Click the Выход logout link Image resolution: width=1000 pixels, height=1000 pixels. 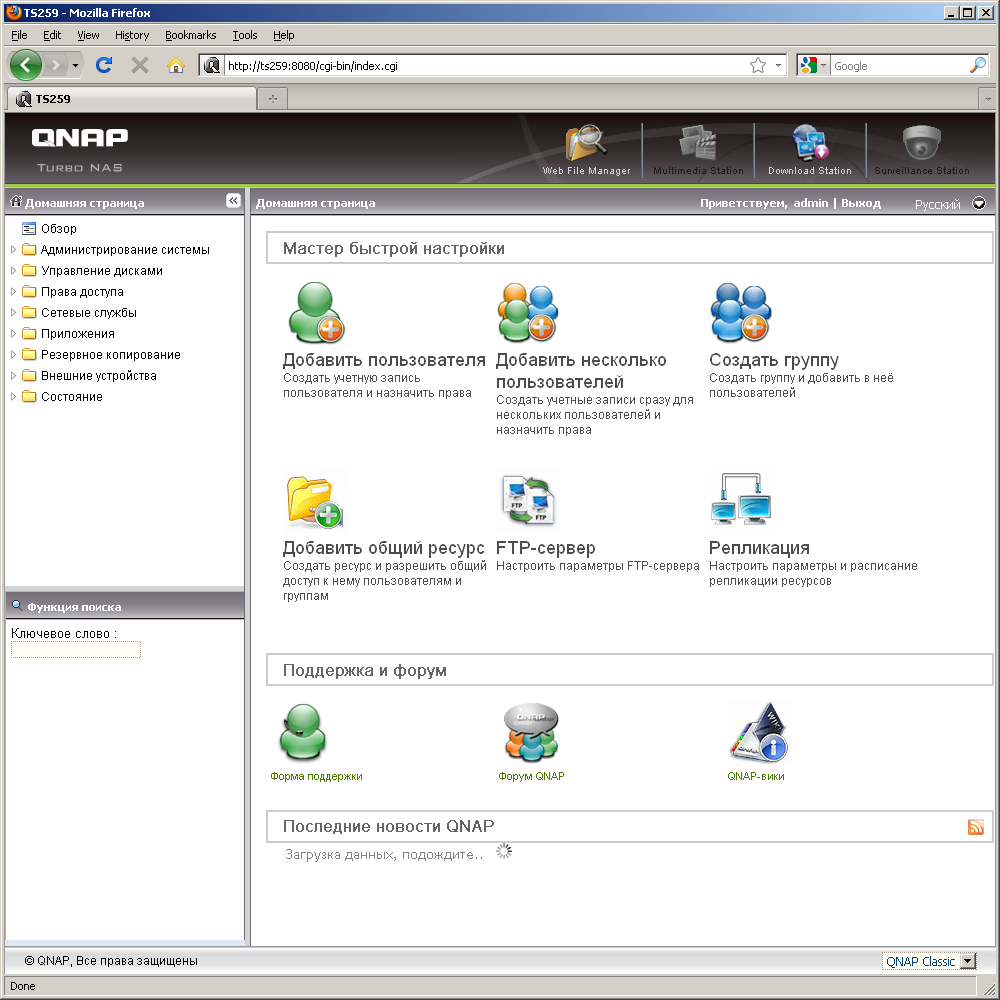click(860, 203)
